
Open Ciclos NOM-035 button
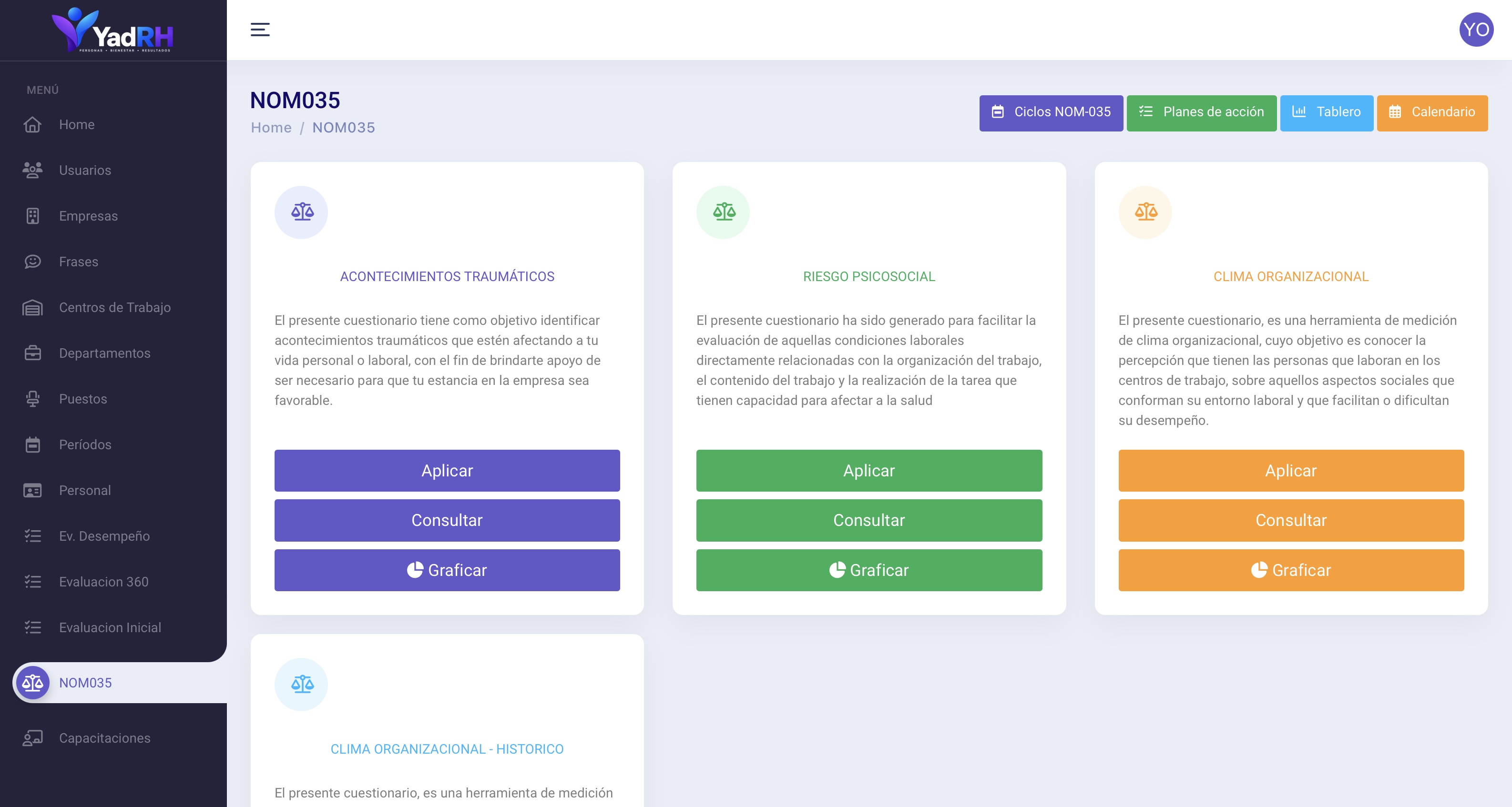1051,112
